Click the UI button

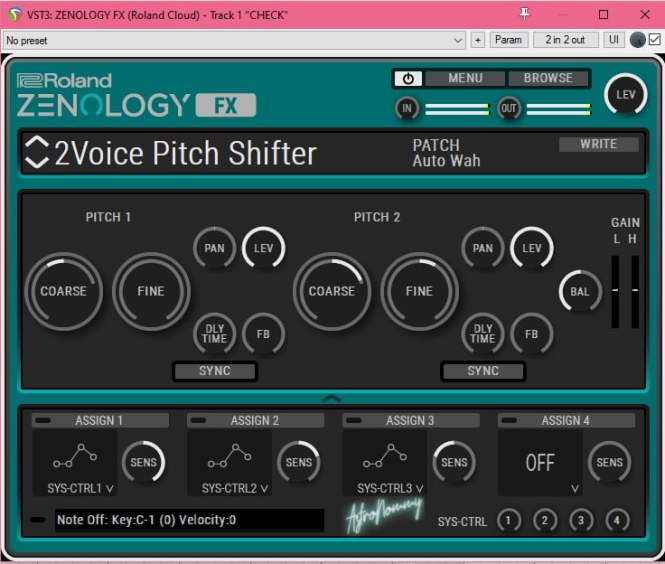pos(613,40)
